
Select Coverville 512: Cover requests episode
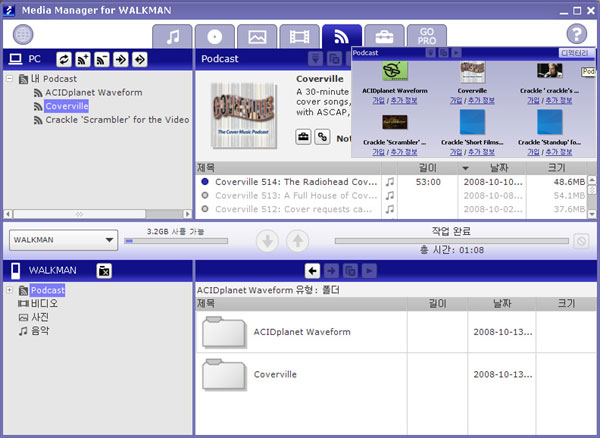pyautogui.click(x=391, y=210)
